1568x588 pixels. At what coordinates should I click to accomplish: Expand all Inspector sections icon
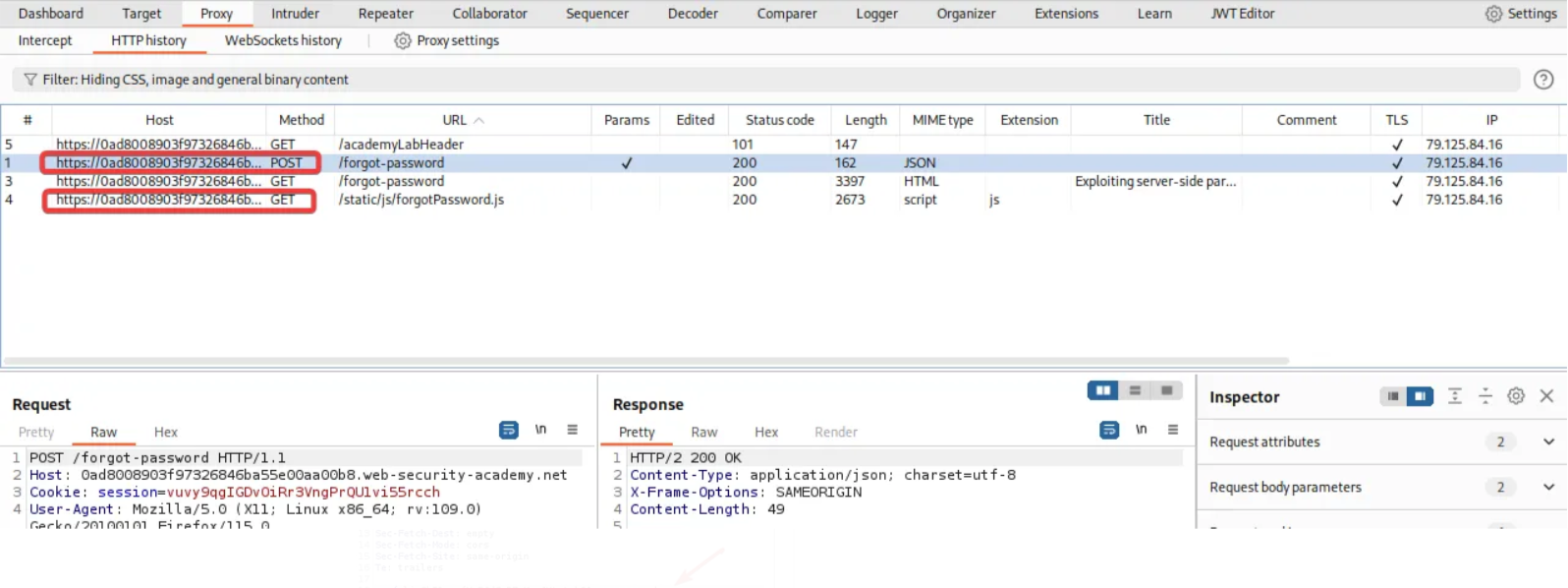[1455, 396]
